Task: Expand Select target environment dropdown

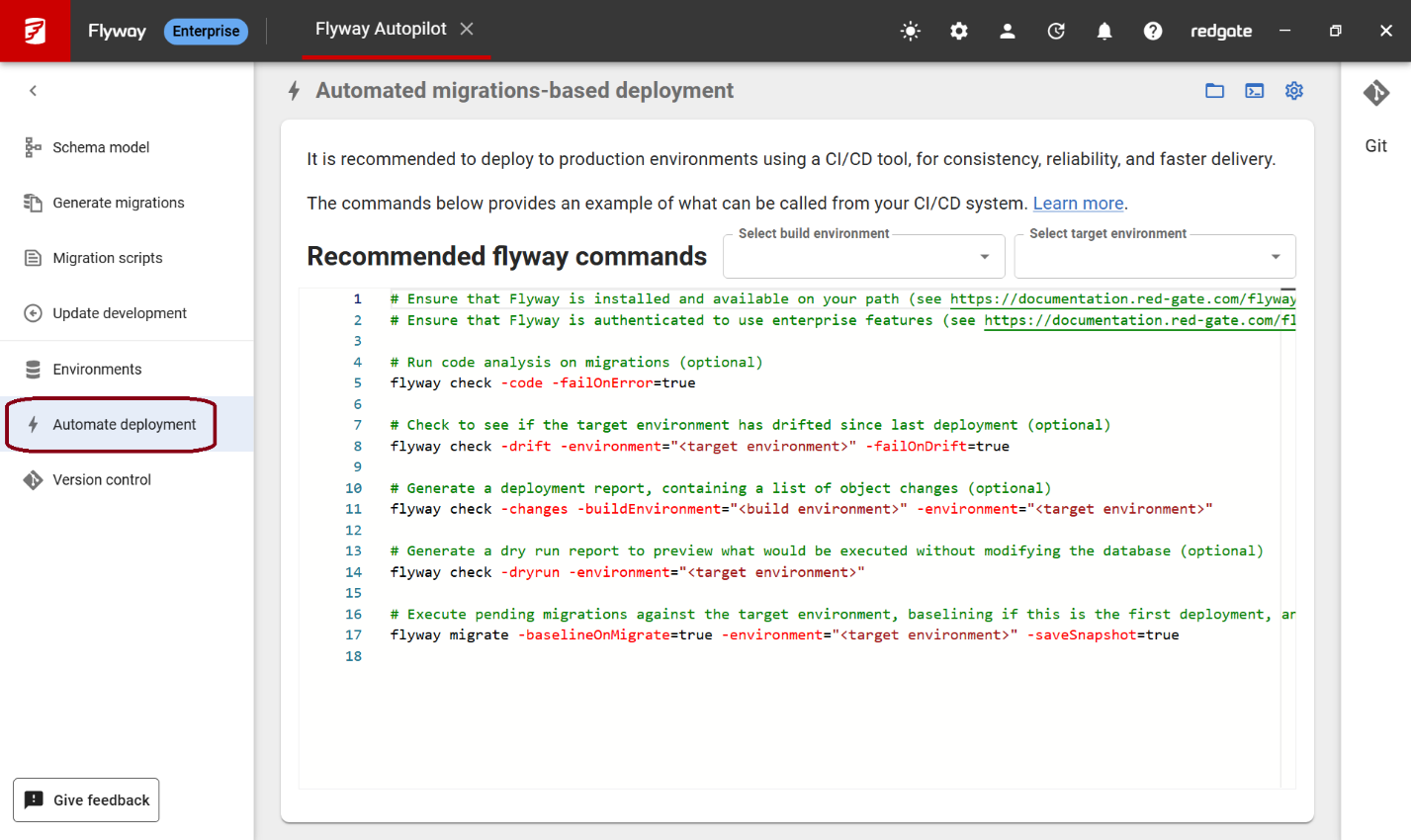Action: (1154, 257)
